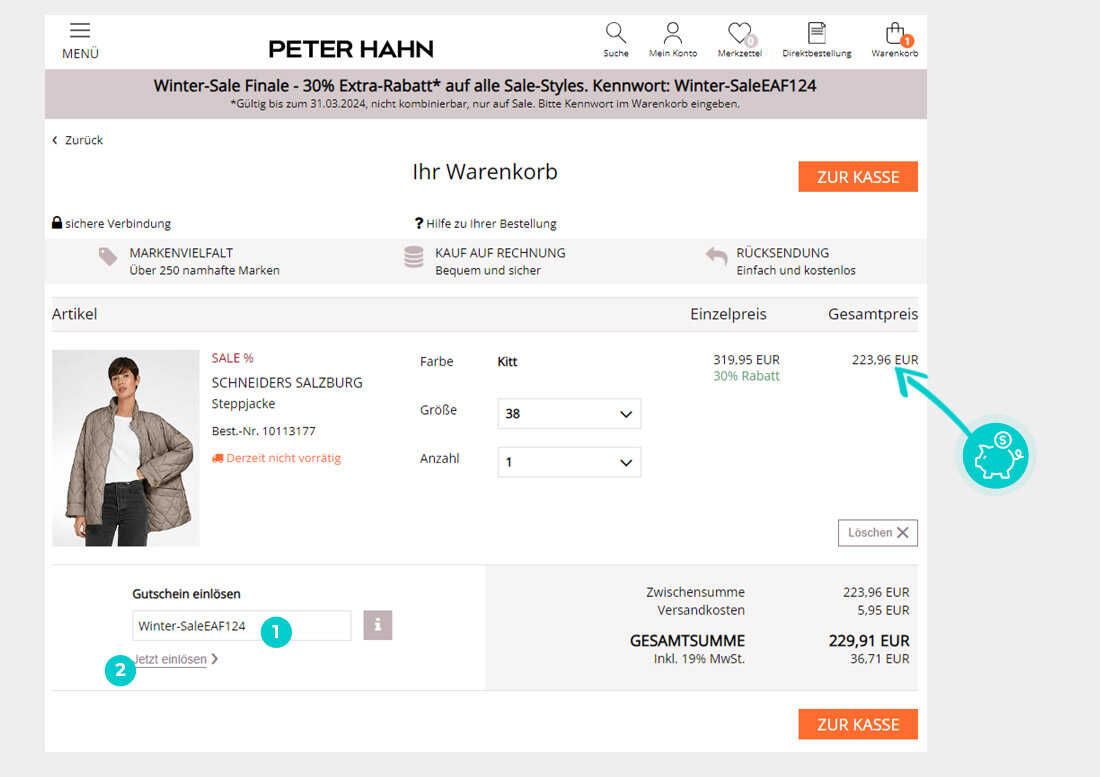Image resolution: width=1100 pixels, height=777 pixels.
Task: Click the Kitt colour value
Action: 507,362
